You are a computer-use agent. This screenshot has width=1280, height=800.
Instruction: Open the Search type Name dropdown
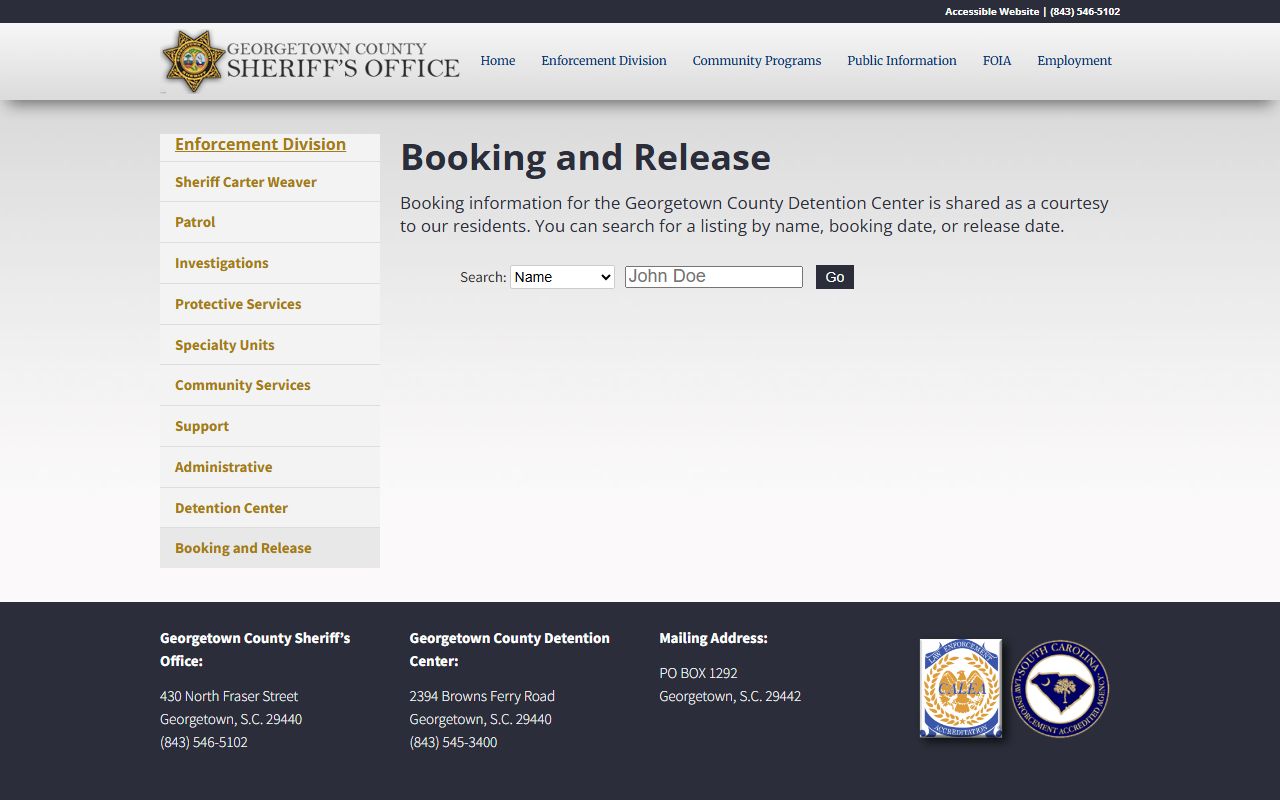pyautogui.click(x=562, y=277)
